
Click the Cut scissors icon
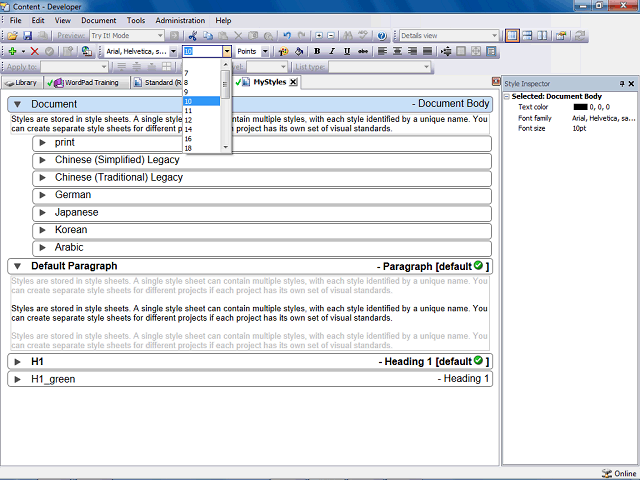(x=193, y=36)
